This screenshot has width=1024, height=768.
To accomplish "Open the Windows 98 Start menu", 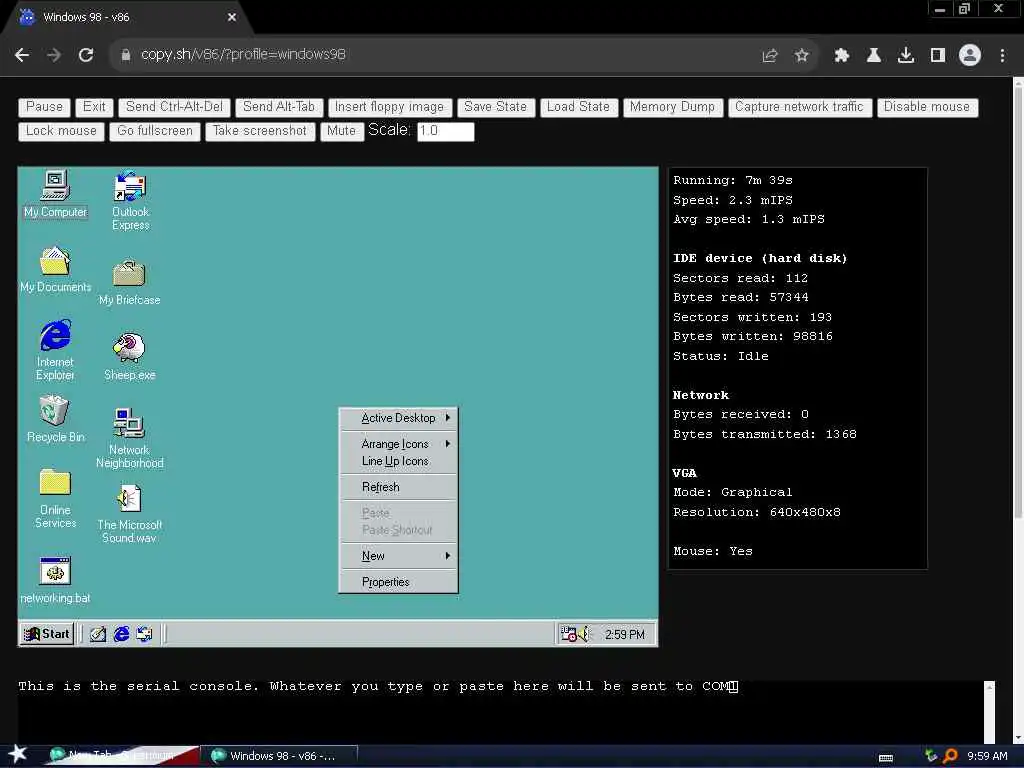I will (47, 634).
